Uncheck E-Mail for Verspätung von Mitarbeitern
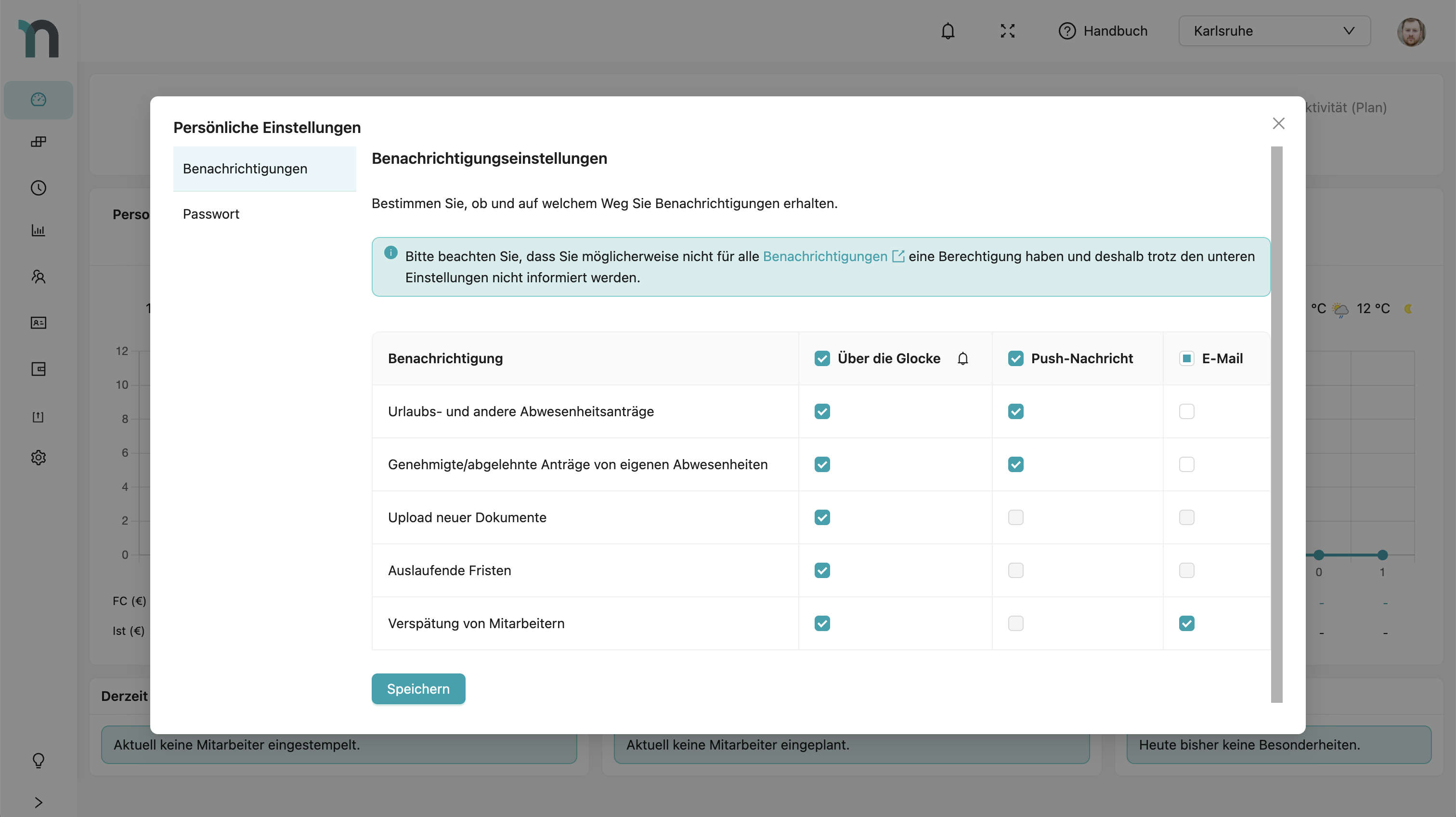 [x=1186, y=624]
